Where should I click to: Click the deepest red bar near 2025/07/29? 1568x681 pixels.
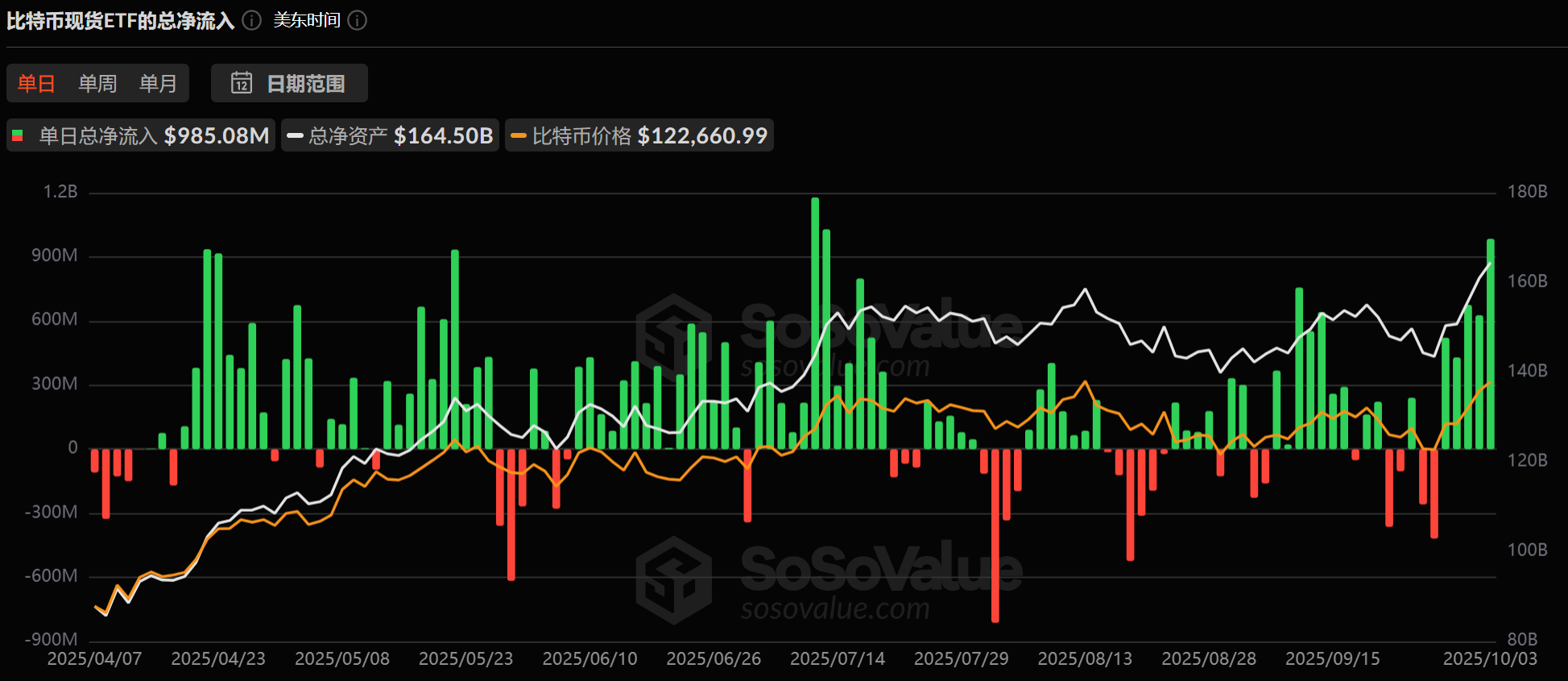995,535
